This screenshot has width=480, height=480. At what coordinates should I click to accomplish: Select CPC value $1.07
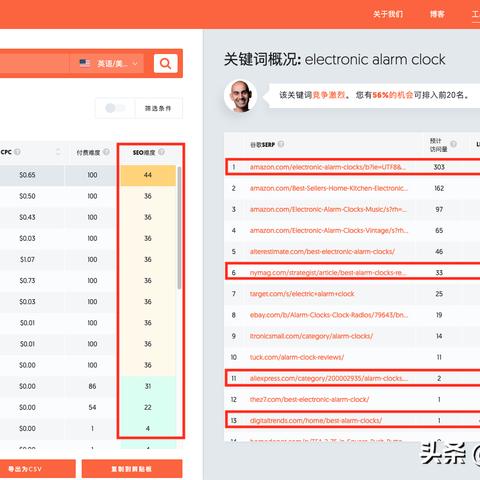(27, 259)
